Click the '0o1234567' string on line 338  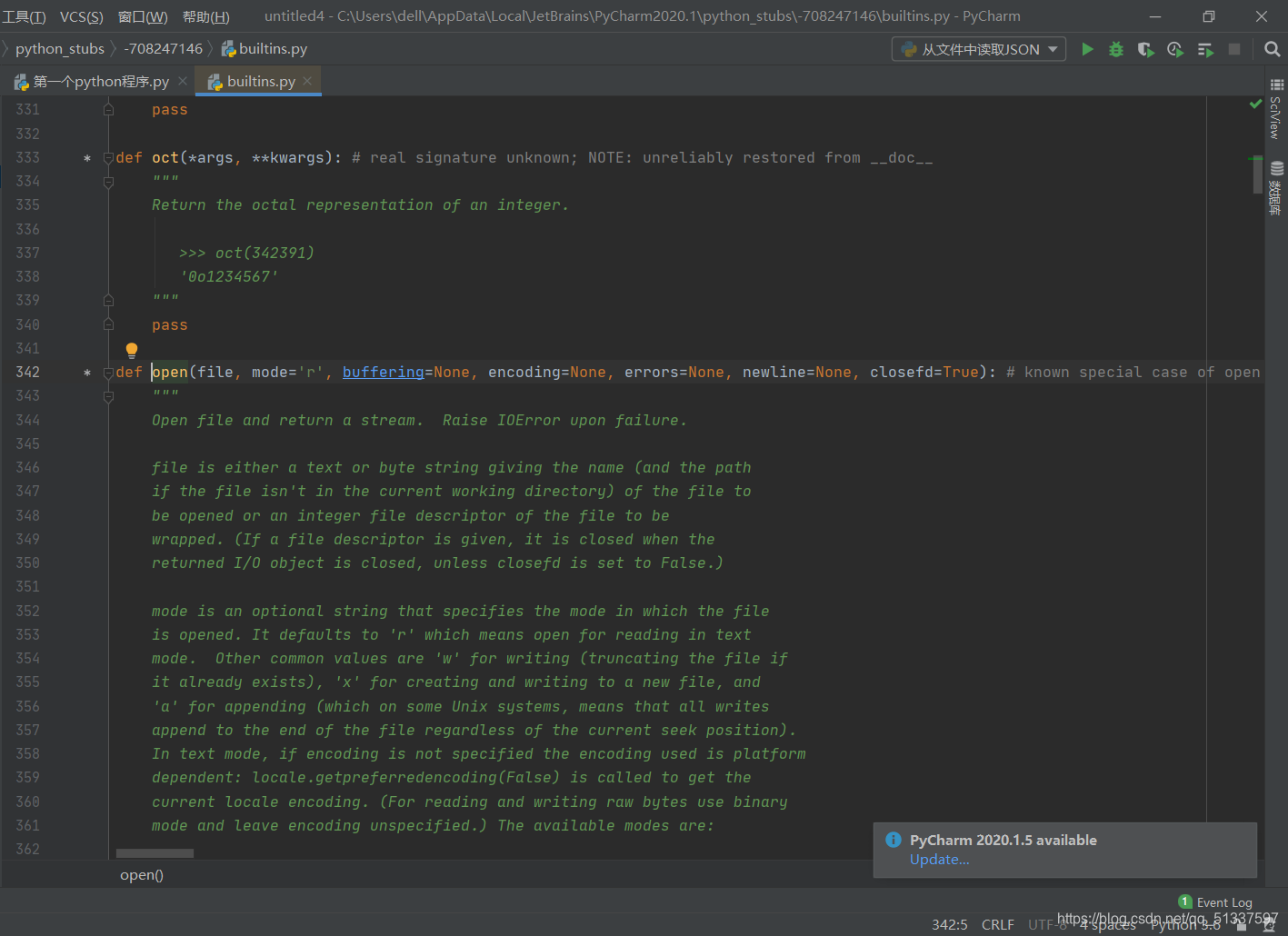pos(229,276)
